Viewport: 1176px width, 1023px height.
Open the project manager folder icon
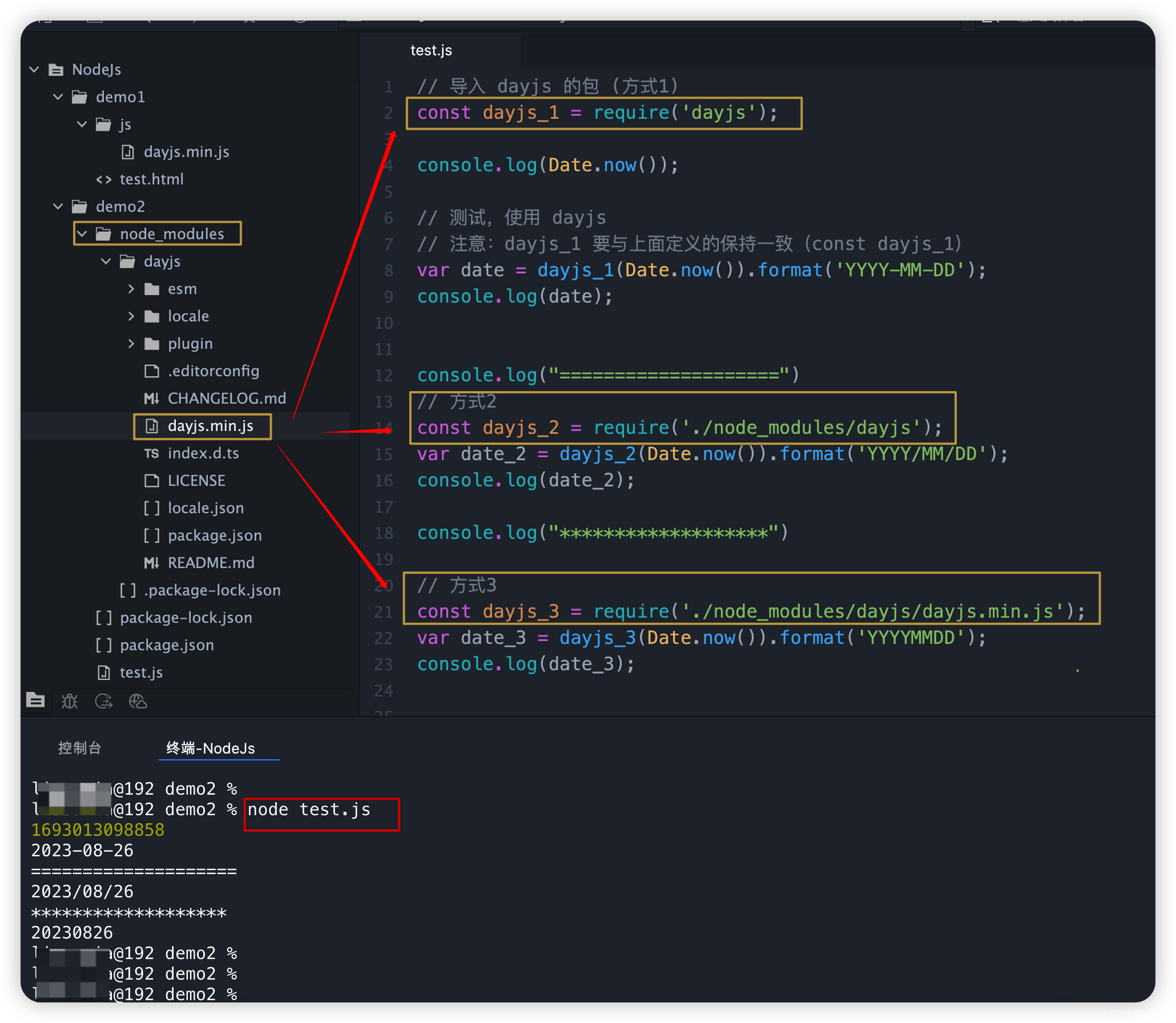pos(35,700)
